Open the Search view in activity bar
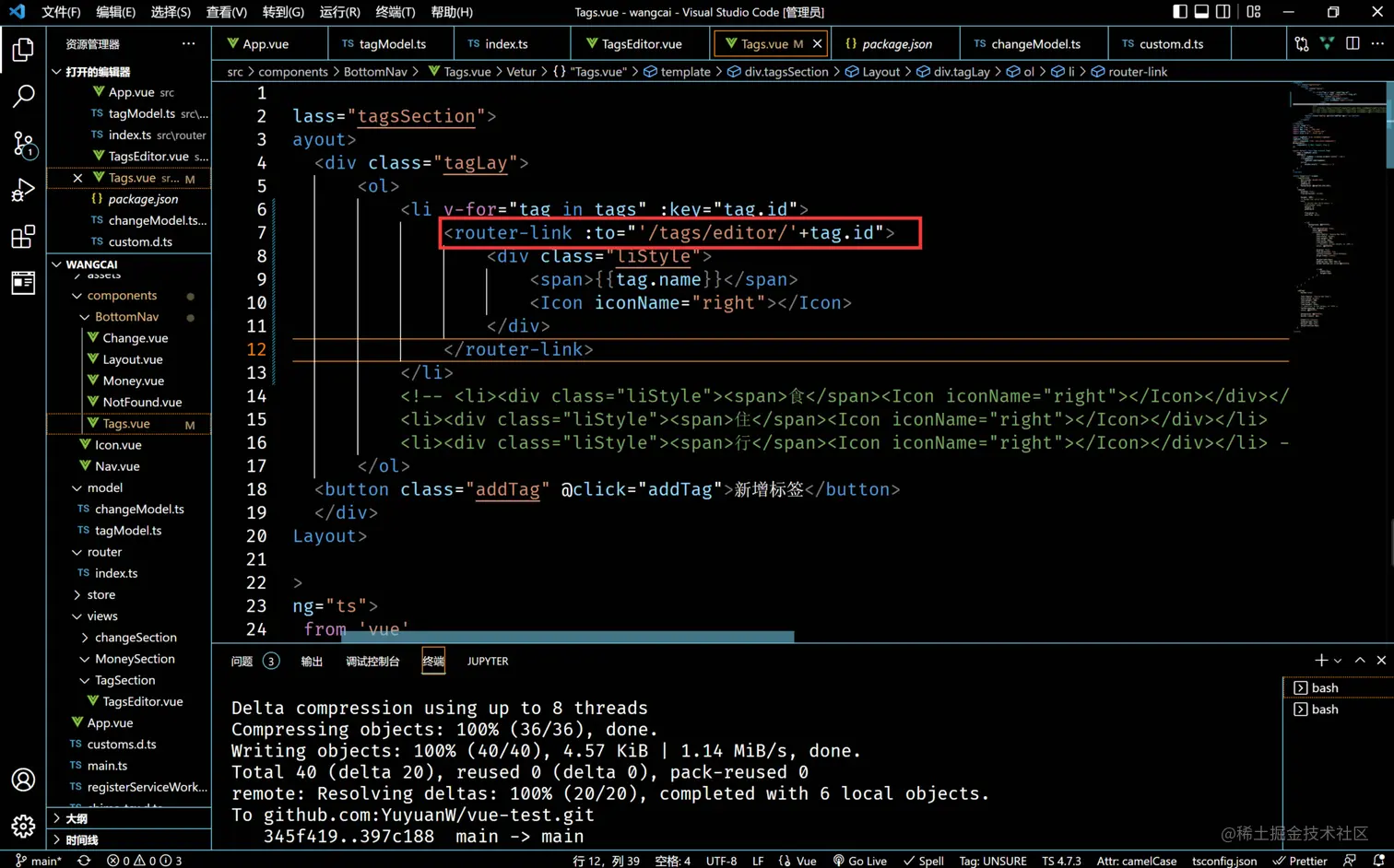 [23, 96]
